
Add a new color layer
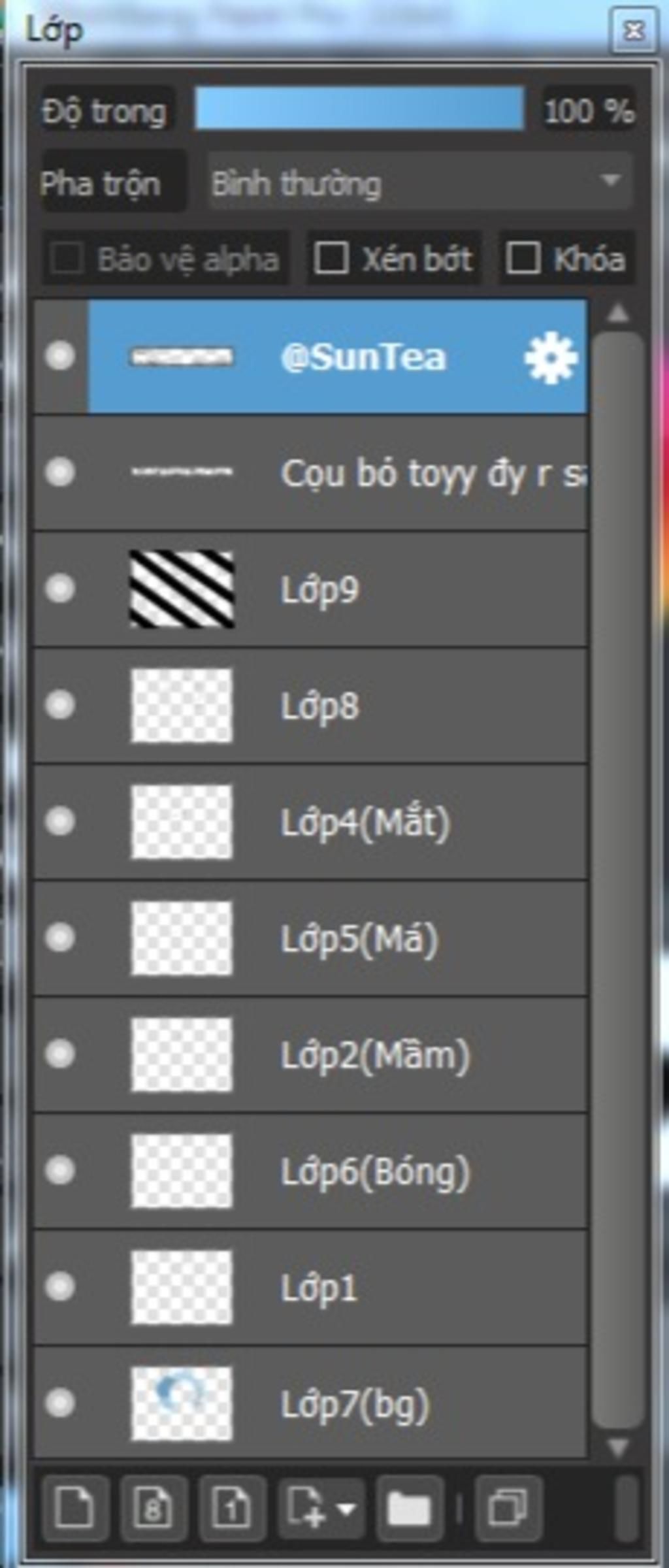click(74, 1508)
